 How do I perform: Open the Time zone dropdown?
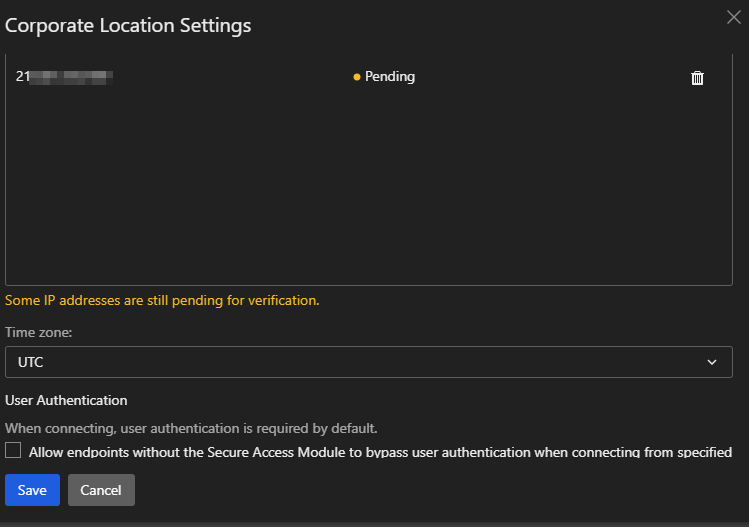(x=368, y=362)
